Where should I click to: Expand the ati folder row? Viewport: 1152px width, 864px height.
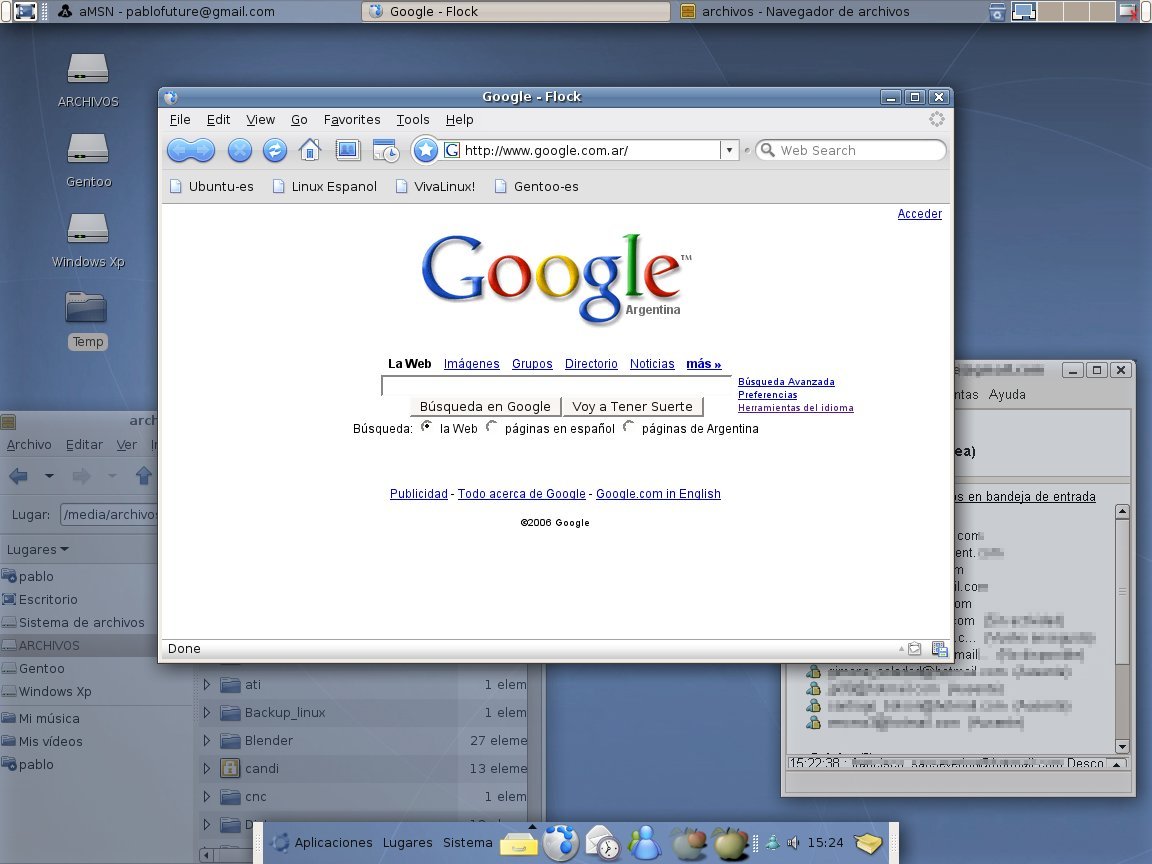click(207, 685)
